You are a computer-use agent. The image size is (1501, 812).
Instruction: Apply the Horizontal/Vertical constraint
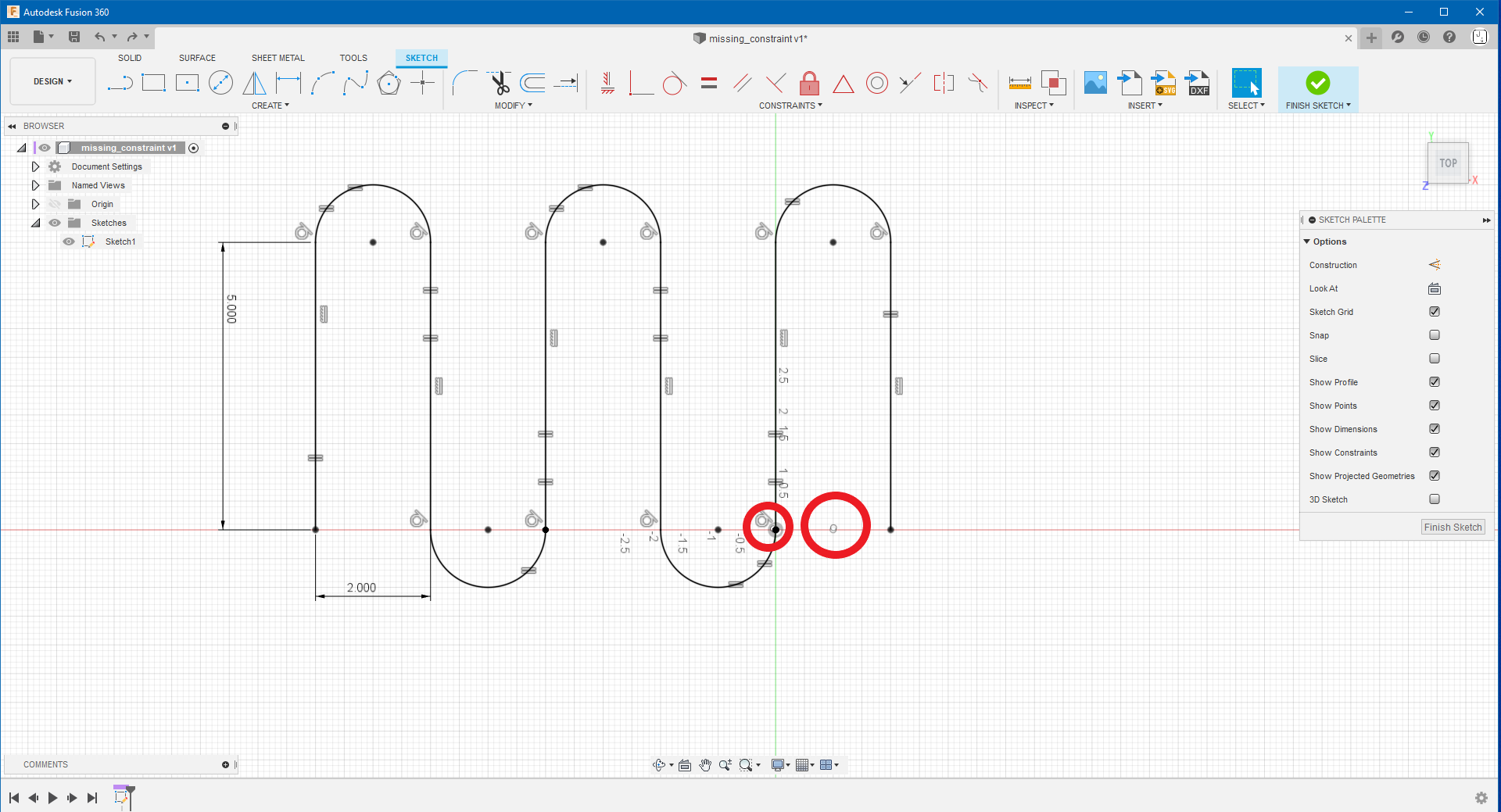coord(607,83)
